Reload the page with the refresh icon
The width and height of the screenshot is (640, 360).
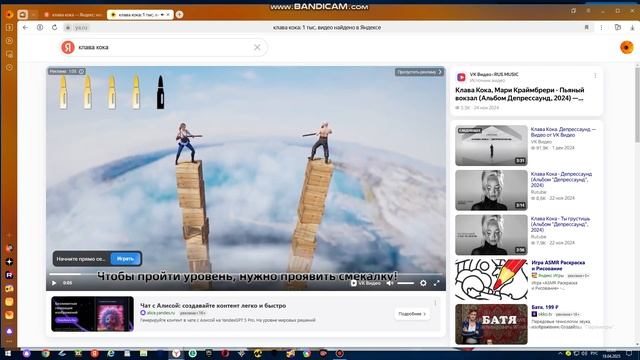pos(54,27)
